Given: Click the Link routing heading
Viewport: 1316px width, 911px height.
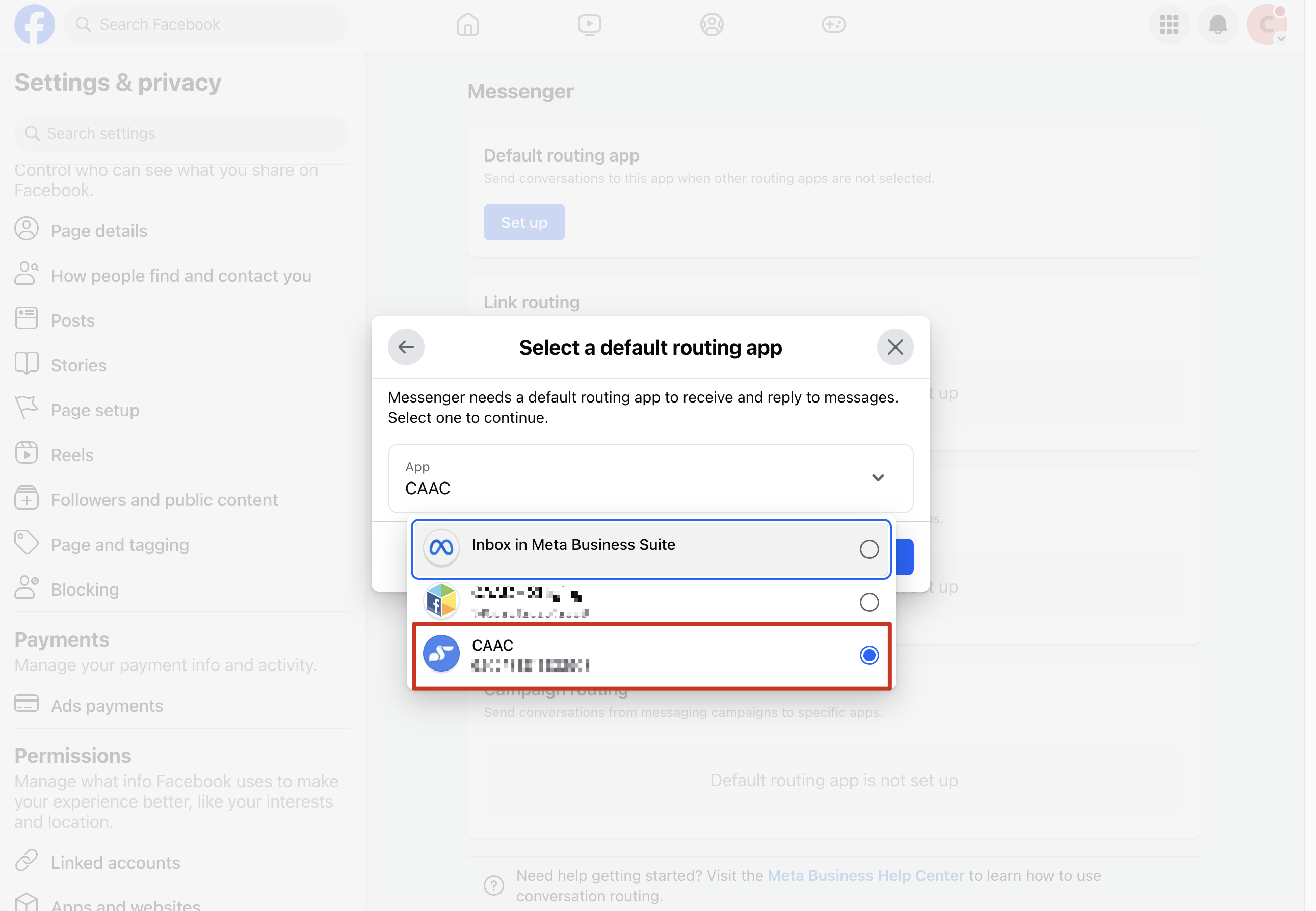Looking at the screenshot, I should [532, 302].
